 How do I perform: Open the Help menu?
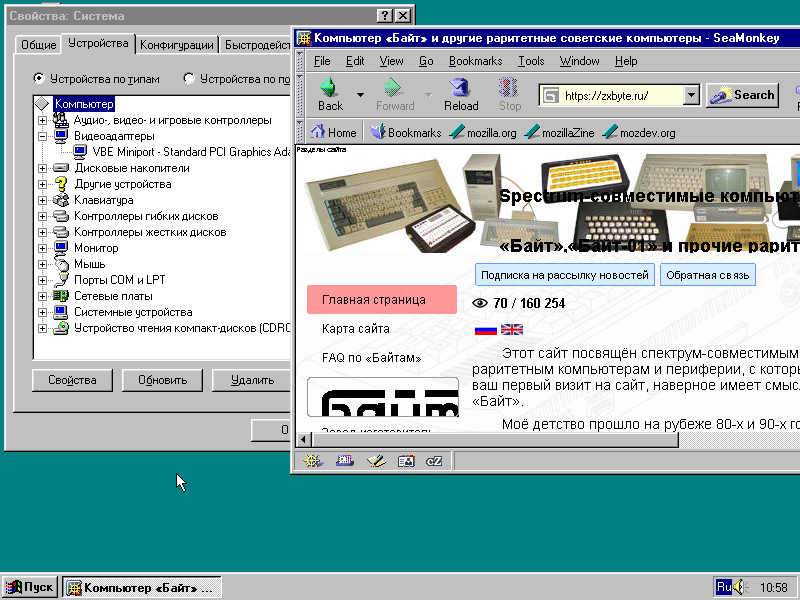pyautogui.click(x=626, y=61)
